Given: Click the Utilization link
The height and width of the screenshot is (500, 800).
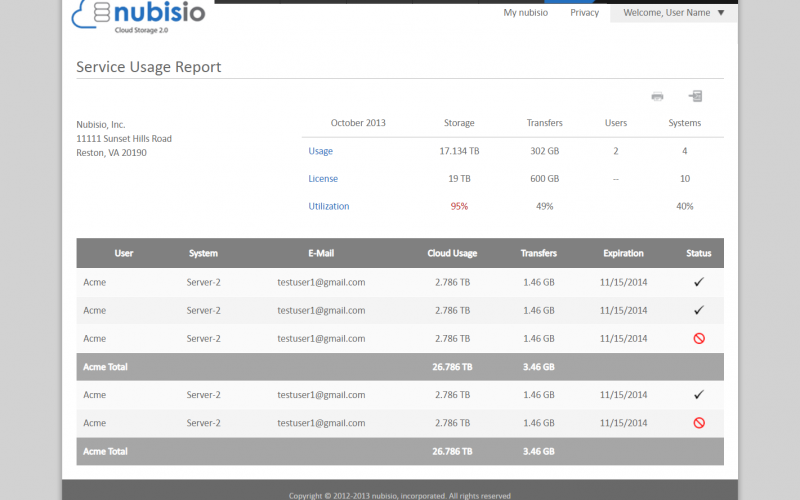Looking at the screenshot, I should pyautogui.click(x=329, y=206).
